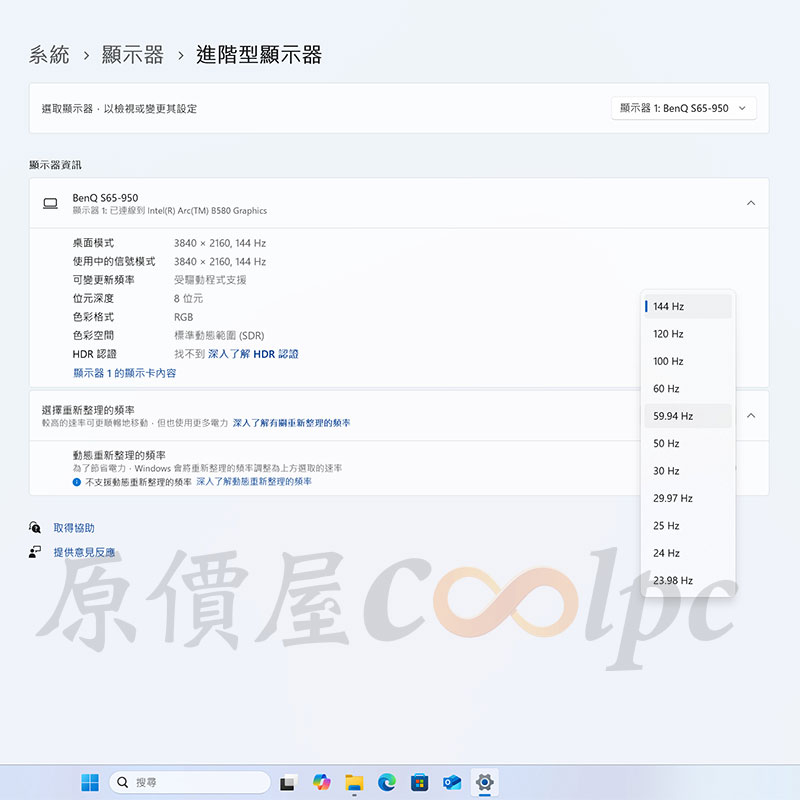800x800 pixels.
Task: Click the monitor icon beside BenQ S65-950
Action: click(x=51, y=204)
